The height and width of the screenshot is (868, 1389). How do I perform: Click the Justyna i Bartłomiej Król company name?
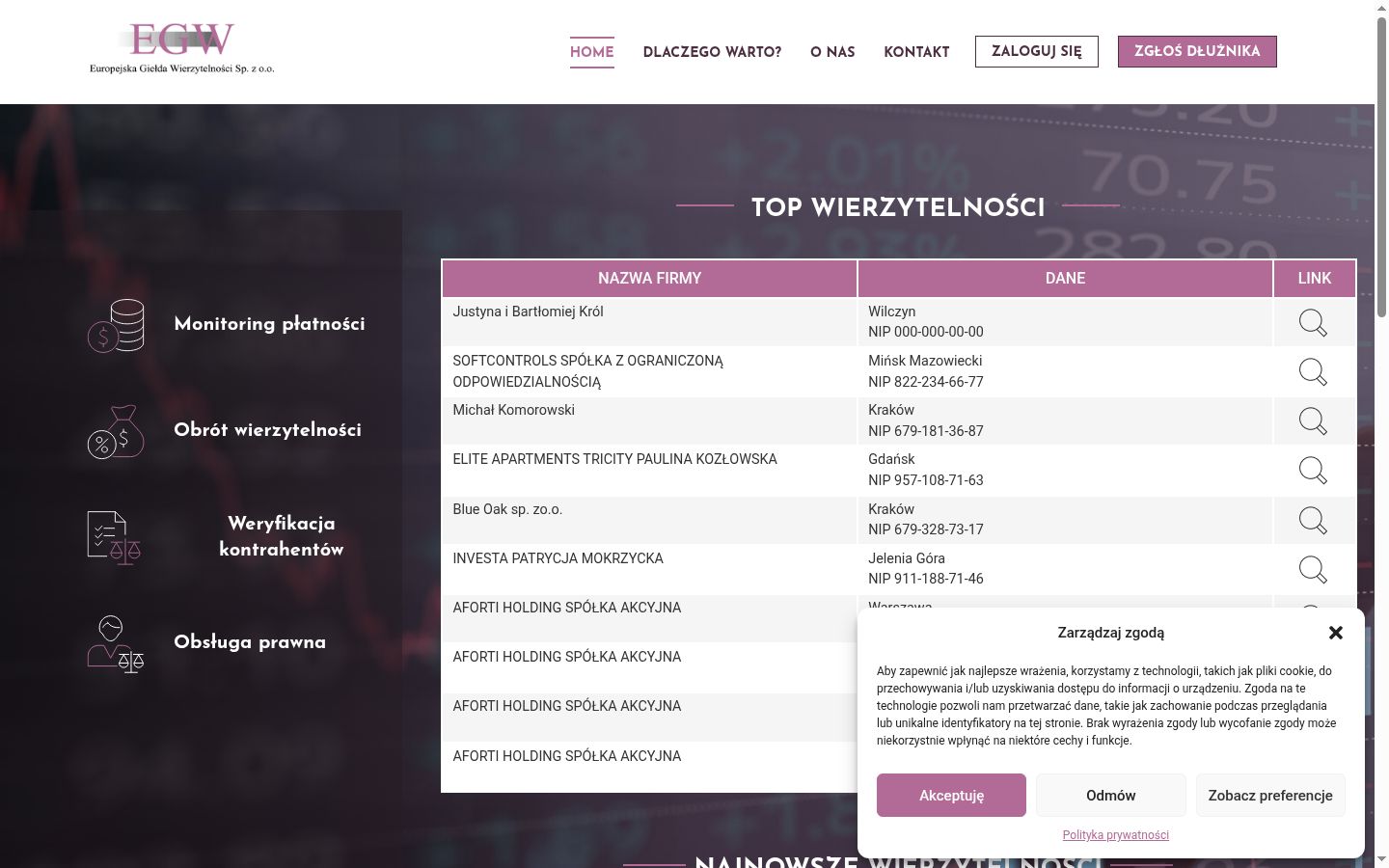[528, 312]
